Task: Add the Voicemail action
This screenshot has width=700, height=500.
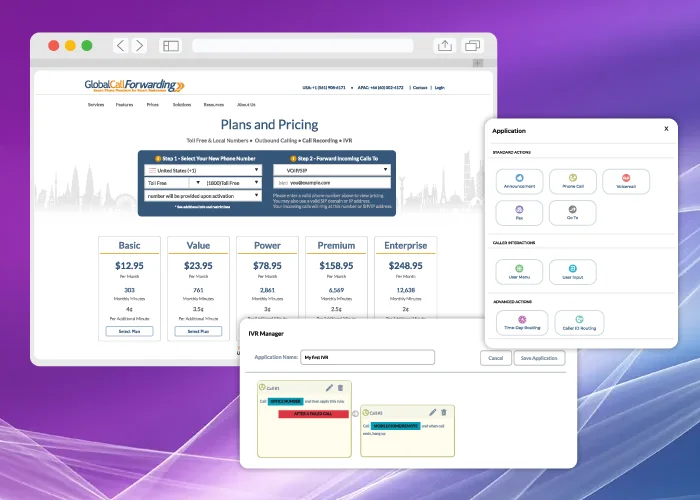Action: tap(627, 181)
